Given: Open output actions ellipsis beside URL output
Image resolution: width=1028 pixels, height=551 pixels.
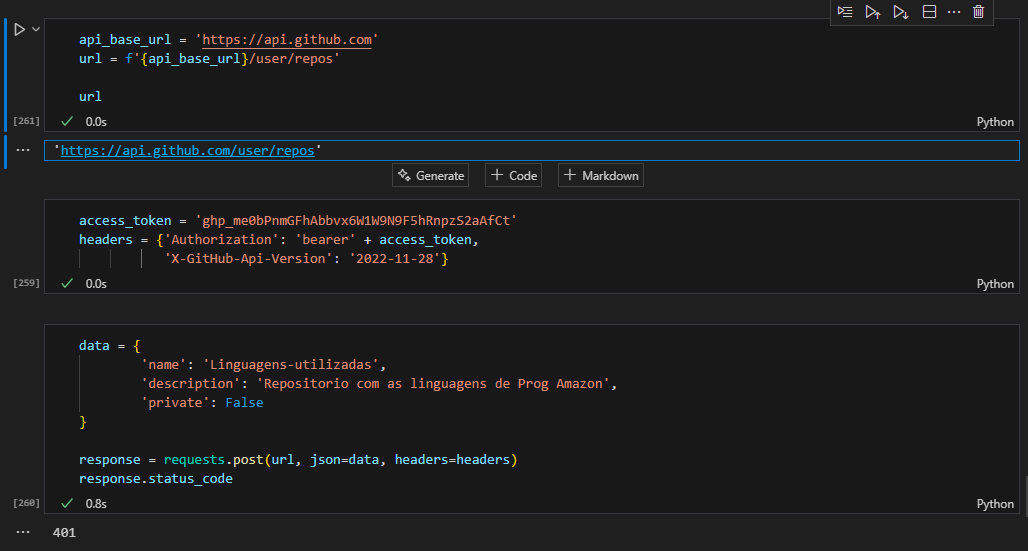Looking at the screenshot, I should (23, 150).
